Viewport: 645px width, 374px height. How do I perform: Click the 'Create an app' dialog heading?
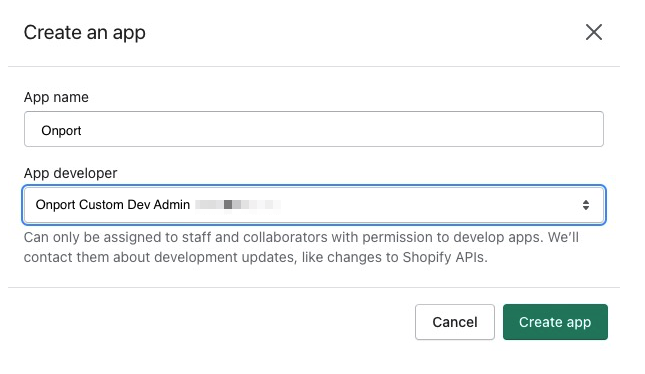tap(85, 33)
